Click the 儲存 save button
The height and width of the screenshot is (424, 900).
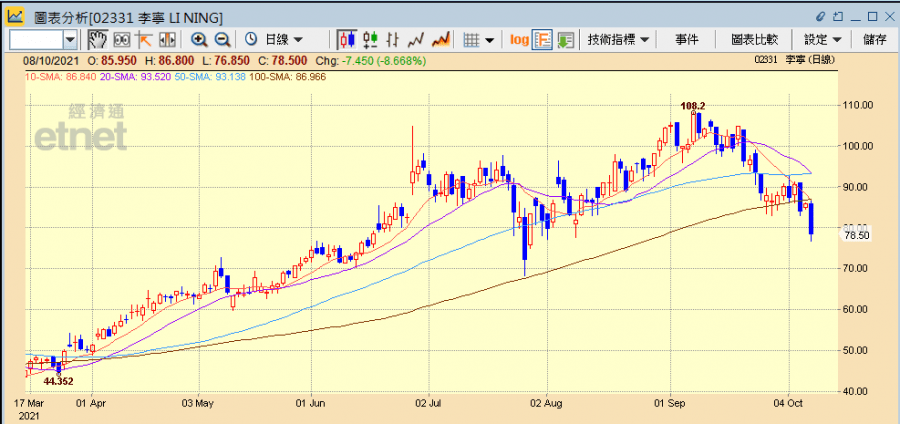coord(873,39)
